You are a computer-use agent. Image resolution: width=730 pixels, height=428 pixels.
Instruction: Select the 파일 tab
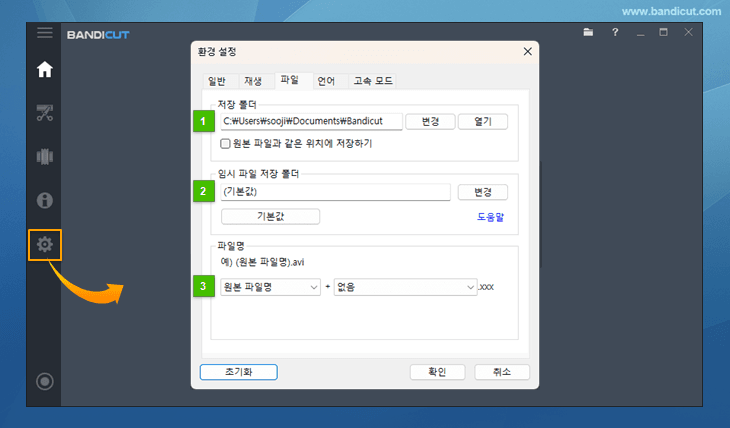tap(290, 80)
